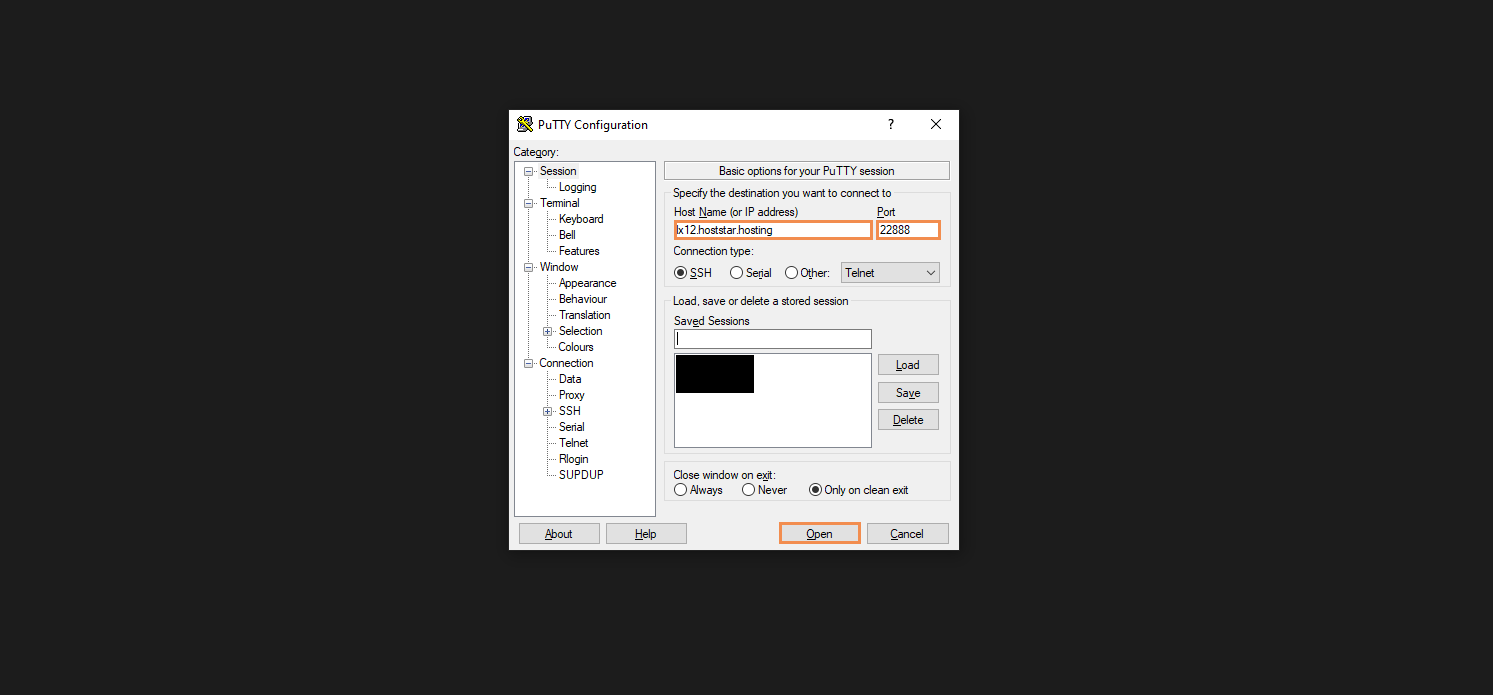Collapse the Window tree node

(x=529, y=267)
